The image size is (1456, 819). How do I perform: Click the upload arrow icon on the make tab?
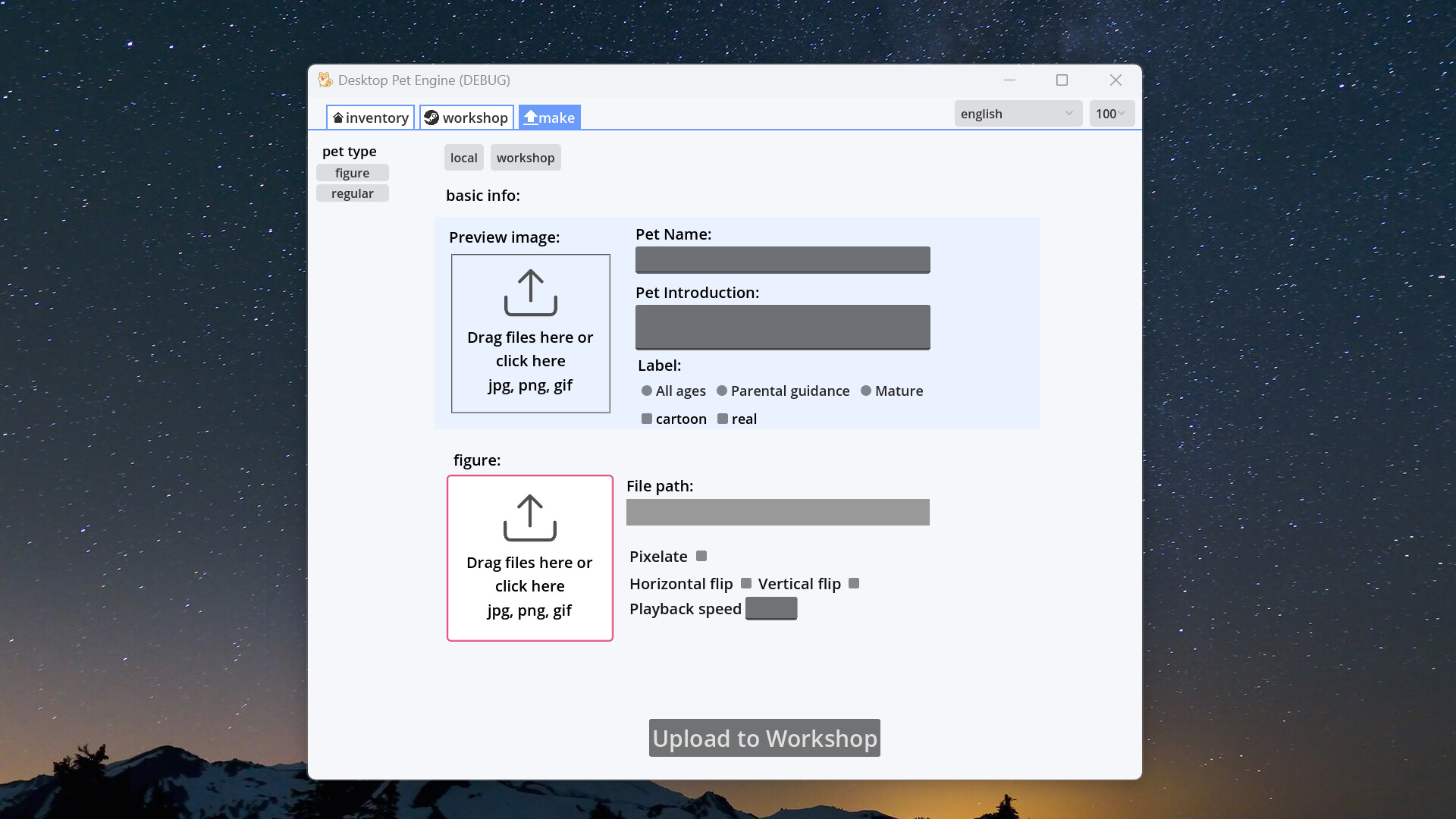pyautogui.click(x=531, y=117)
